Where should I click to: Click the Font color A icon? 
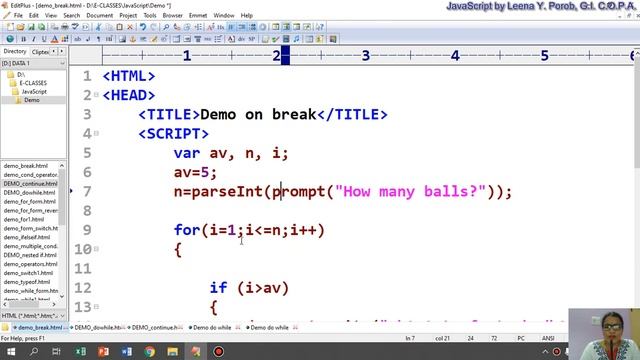tap(54, 39)
